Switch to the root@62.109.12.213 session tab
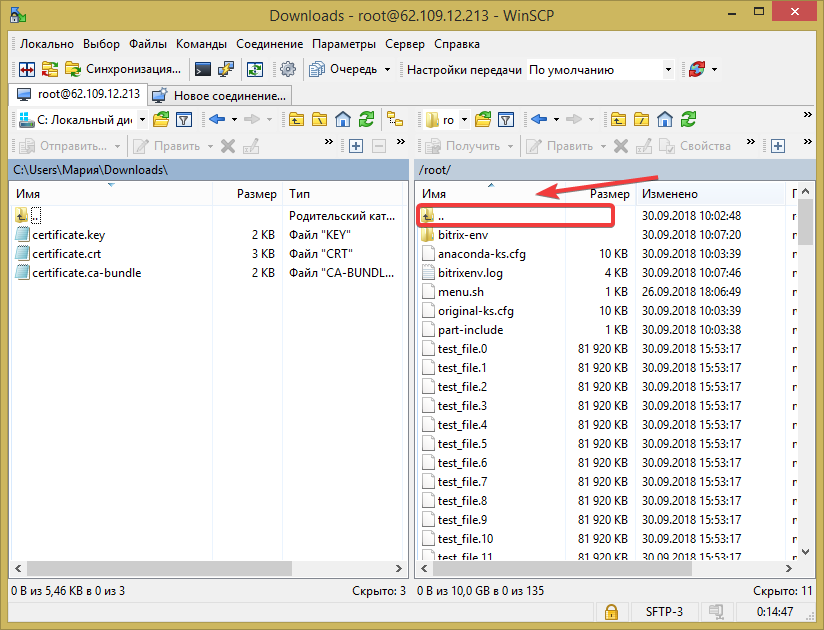824x630 pixels. (x=78, y=95)
